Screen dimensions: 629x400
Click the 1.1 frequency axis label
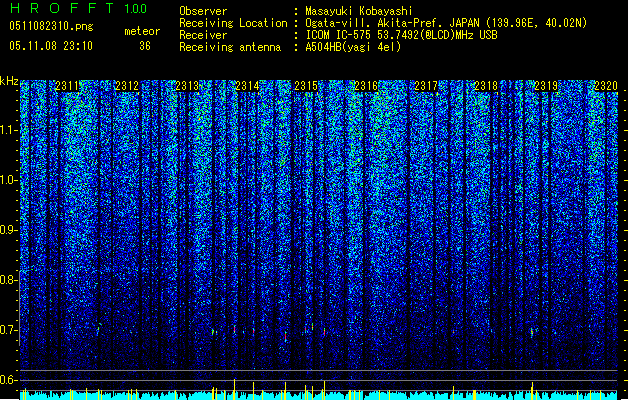pos(9,130)
